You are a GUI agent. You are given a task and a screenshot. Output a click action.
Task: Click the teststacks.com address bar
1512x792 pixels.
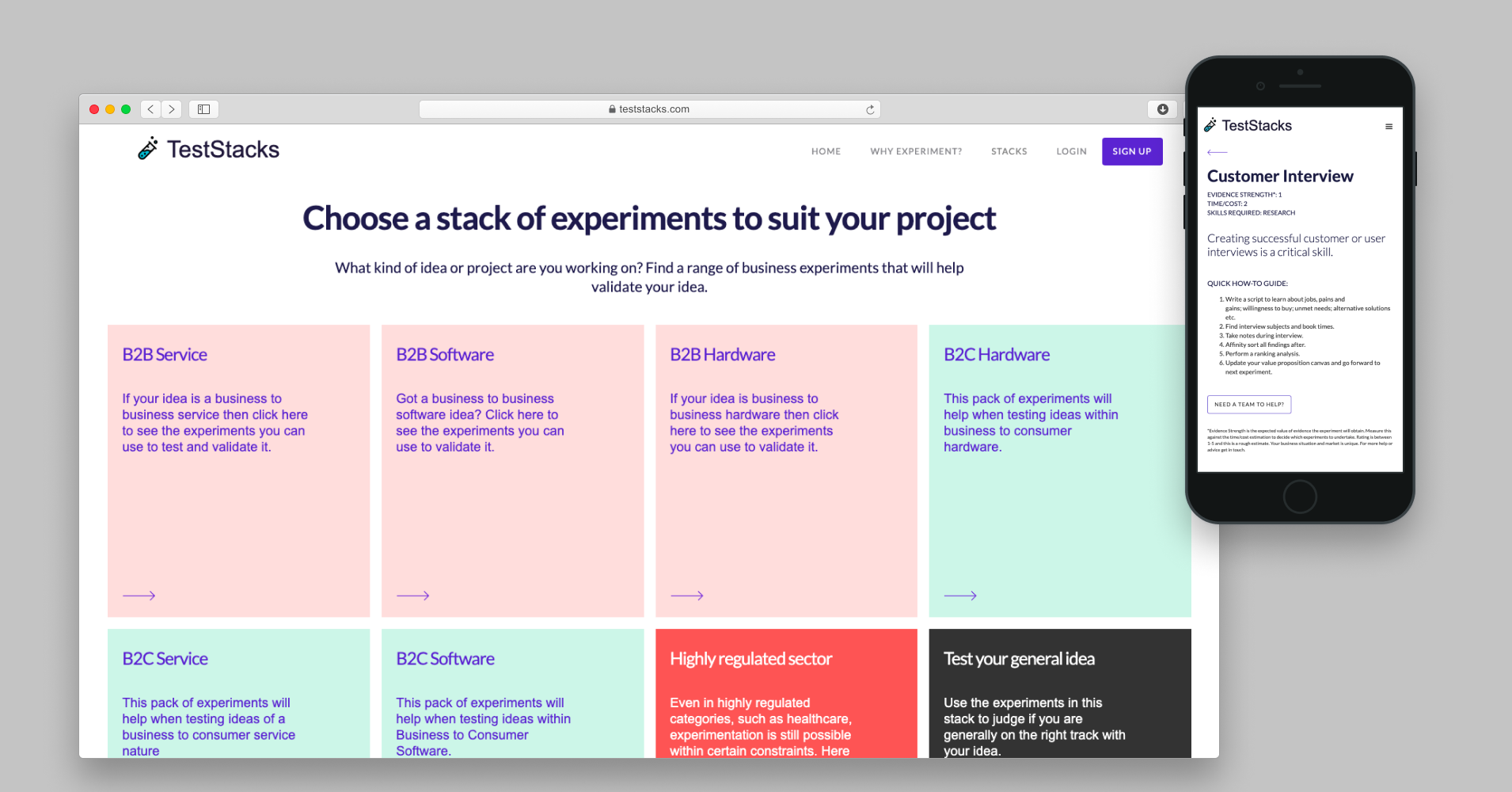coord(649,109)
